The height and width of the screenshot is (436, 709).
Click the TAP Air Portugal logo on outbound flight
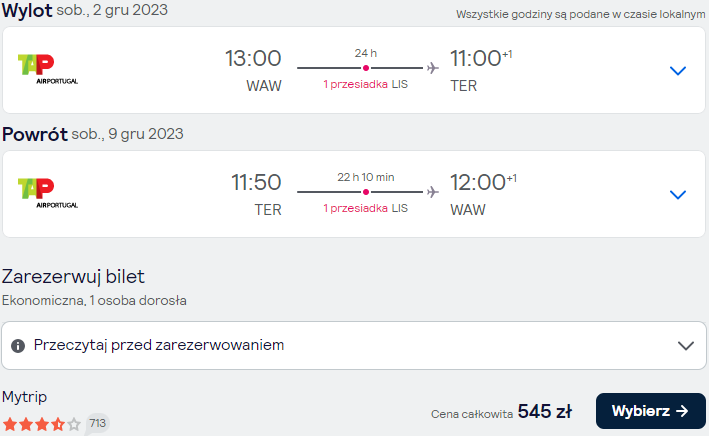[x=47, y=69]
